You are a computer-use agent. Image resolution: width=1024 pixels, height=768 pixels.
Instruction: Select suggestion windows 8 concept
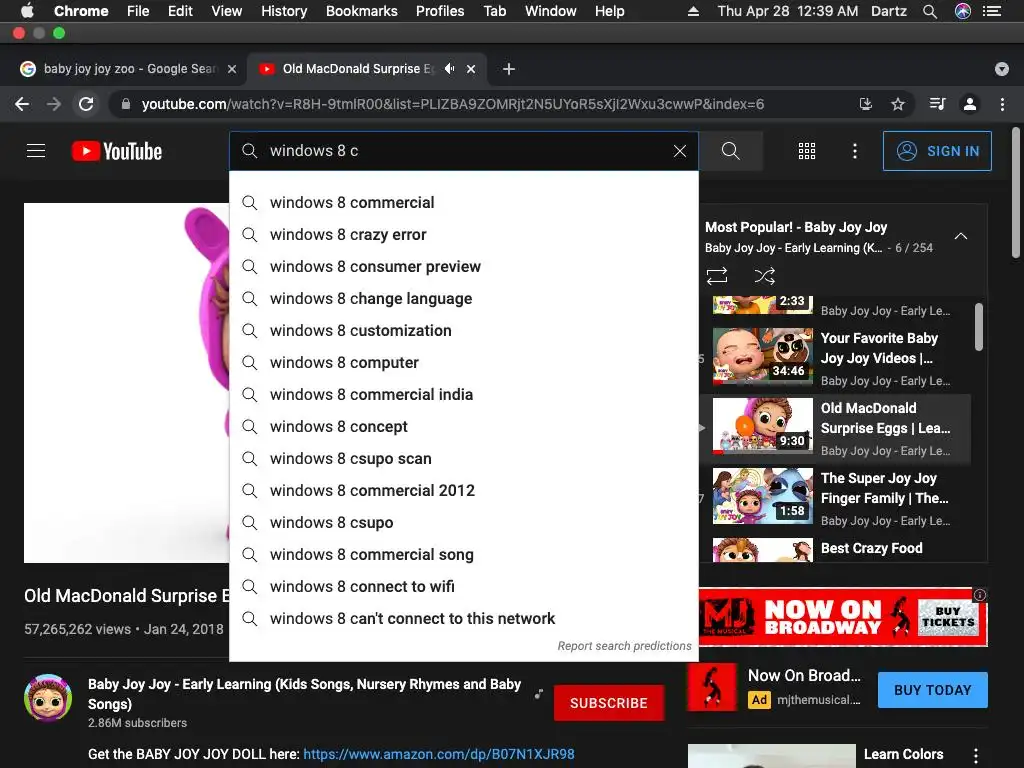[x=464, y=426]
